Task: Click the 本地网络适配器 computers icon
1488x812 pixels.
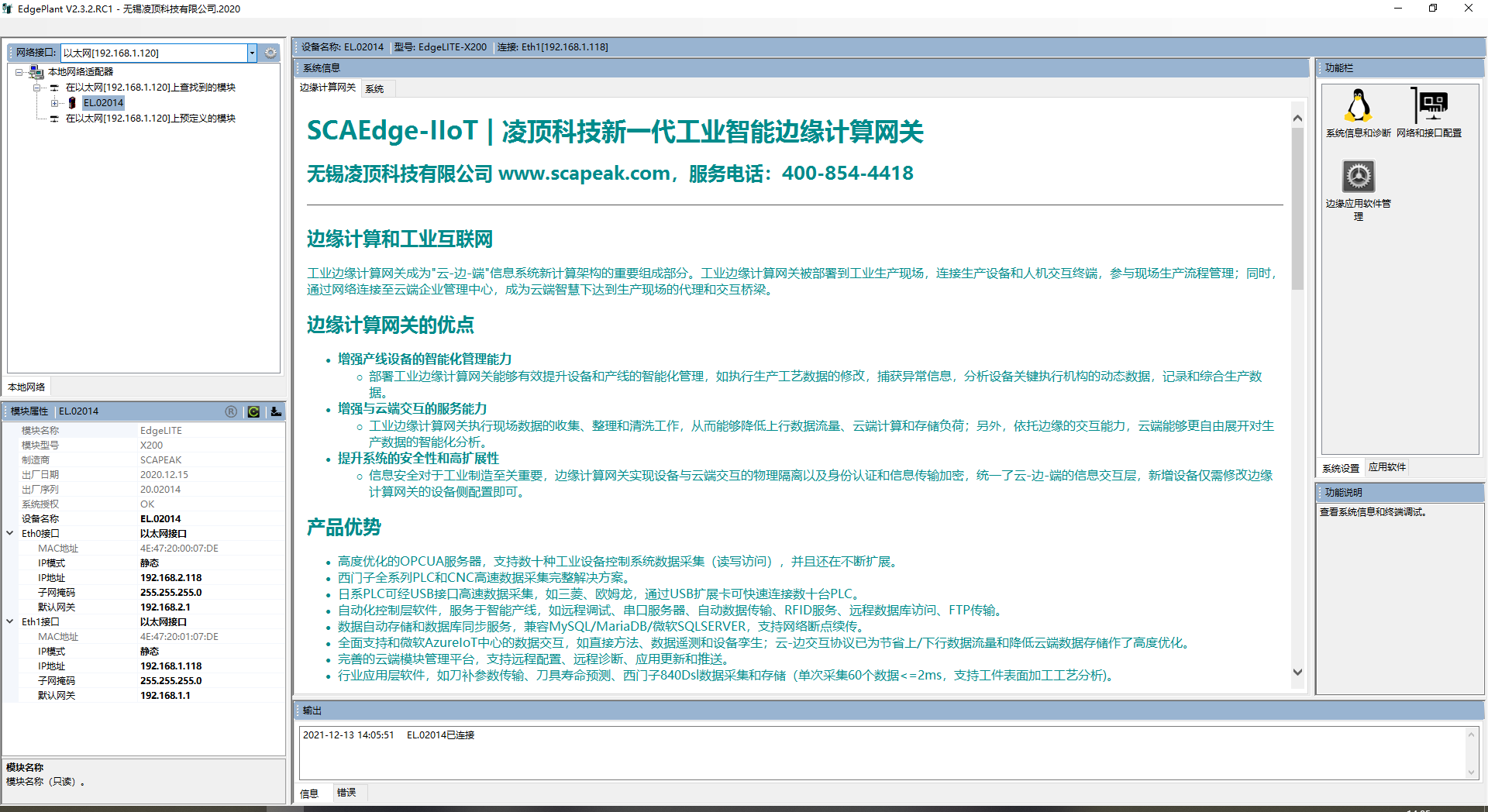Action: tap(36, 72)
